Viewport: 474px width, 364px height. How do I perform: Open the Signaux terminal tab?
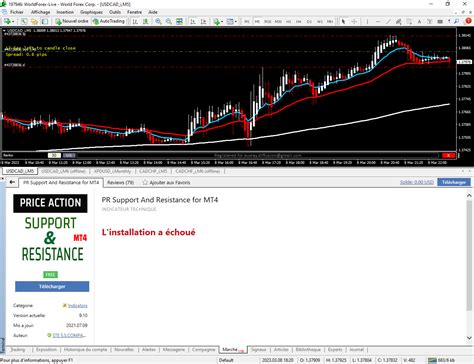click(259, 349)
